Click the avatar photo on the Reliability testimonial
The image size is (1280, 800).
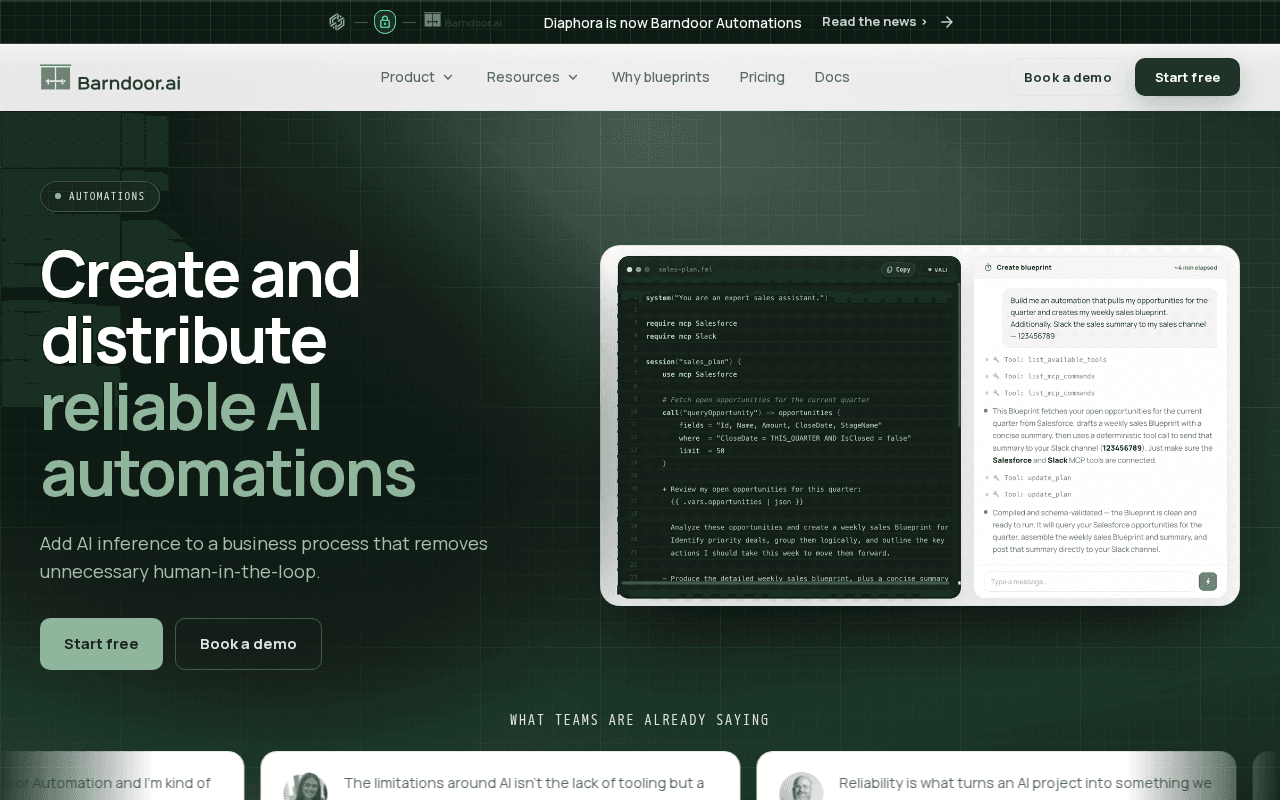tap(801, 786)
